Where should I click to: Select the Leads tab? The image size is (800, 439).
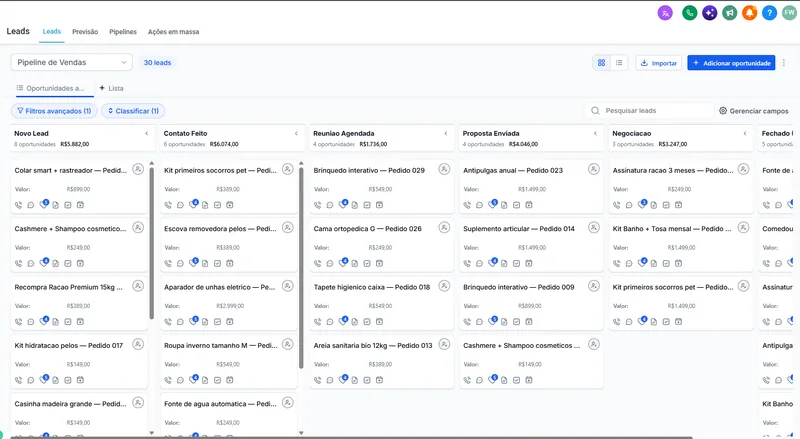click(52, 32)
